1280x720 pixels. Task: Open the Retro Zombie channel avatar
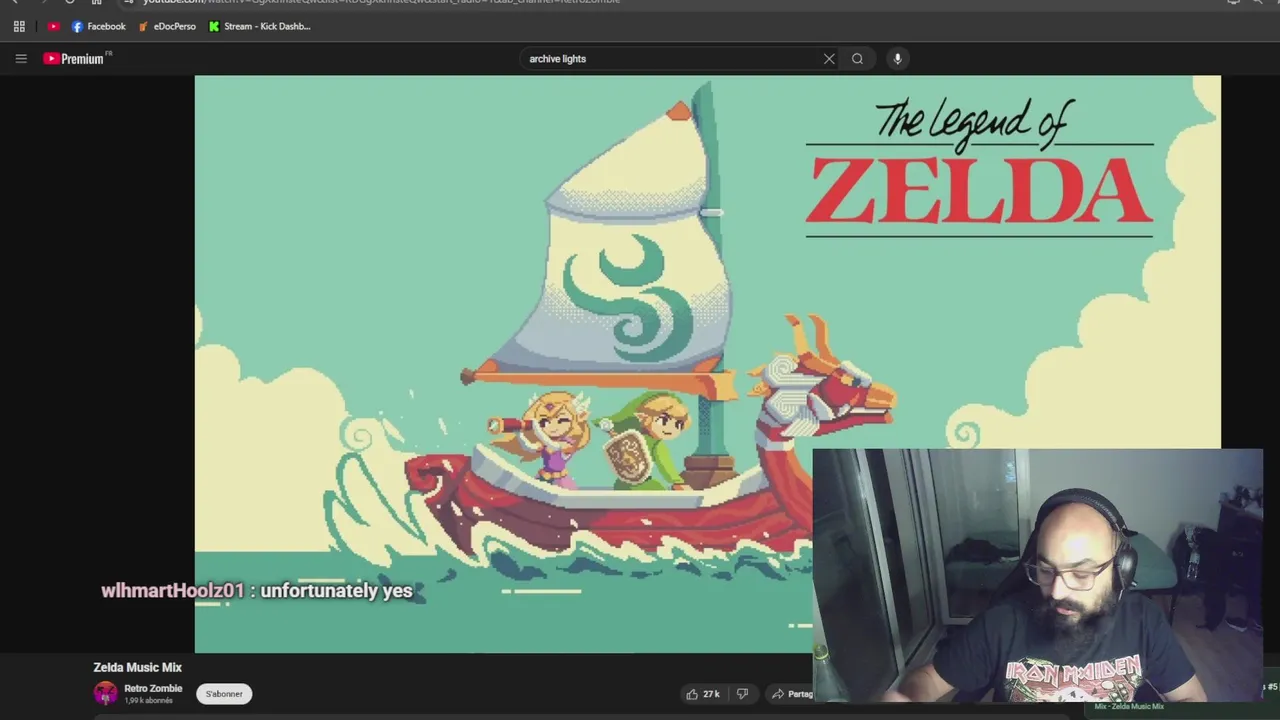pyautogui.click(x=105, y=693)
